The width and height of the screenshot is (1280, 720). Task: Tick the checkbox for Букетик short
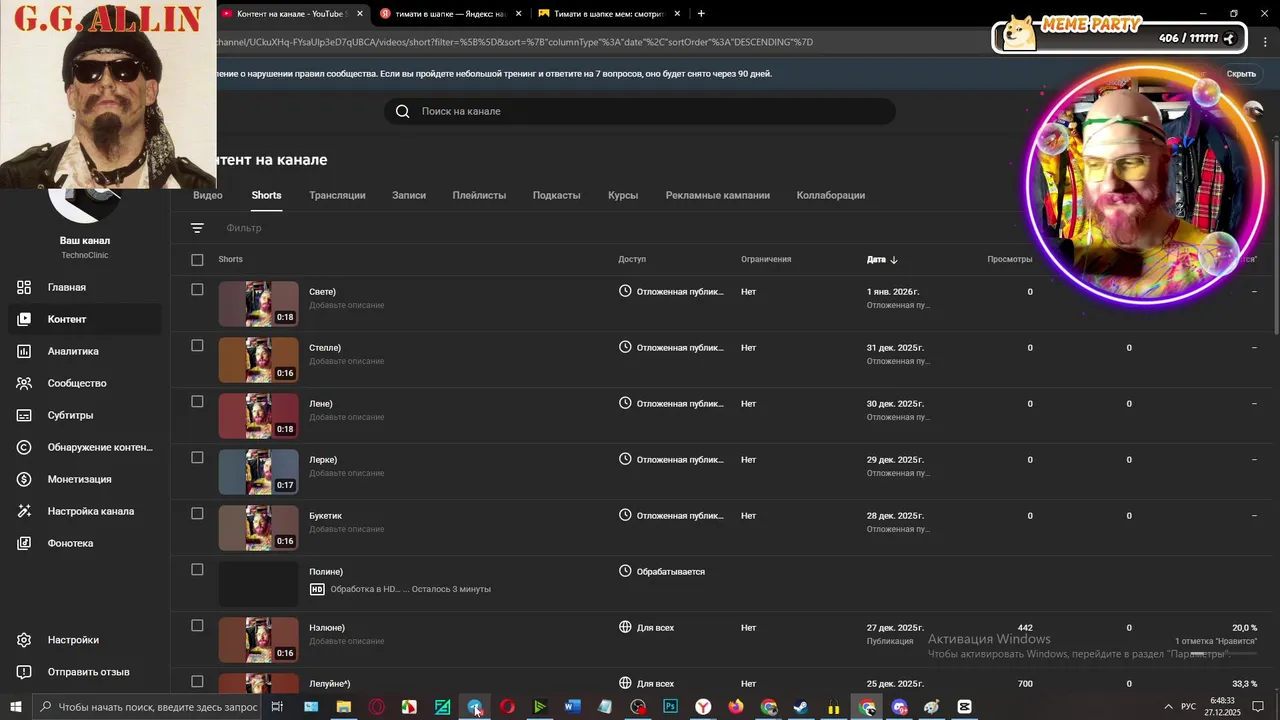[x=197, y=514]
